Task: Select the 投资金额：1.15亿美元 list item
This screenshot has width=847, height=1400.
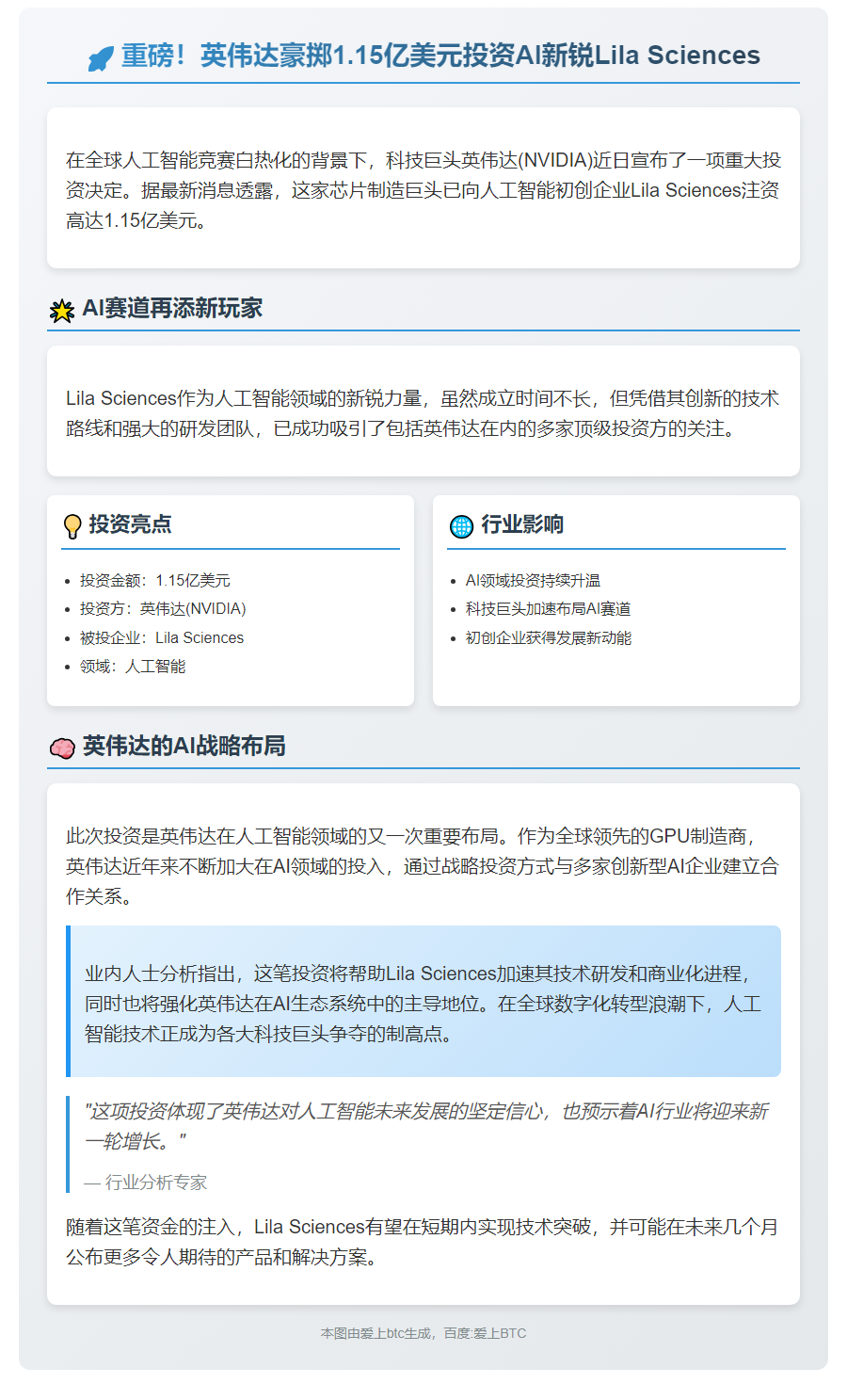Action: [x=154, y=581]
